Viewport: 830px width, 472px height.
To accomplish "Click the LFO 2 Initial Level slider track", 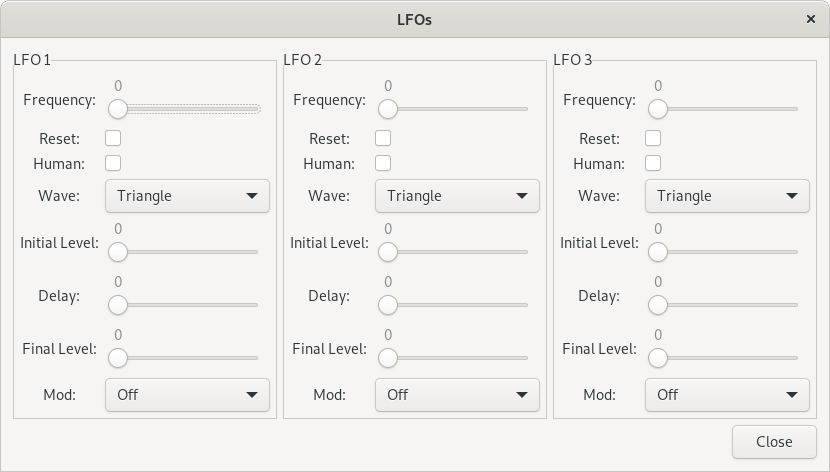I will coord(457,252).
